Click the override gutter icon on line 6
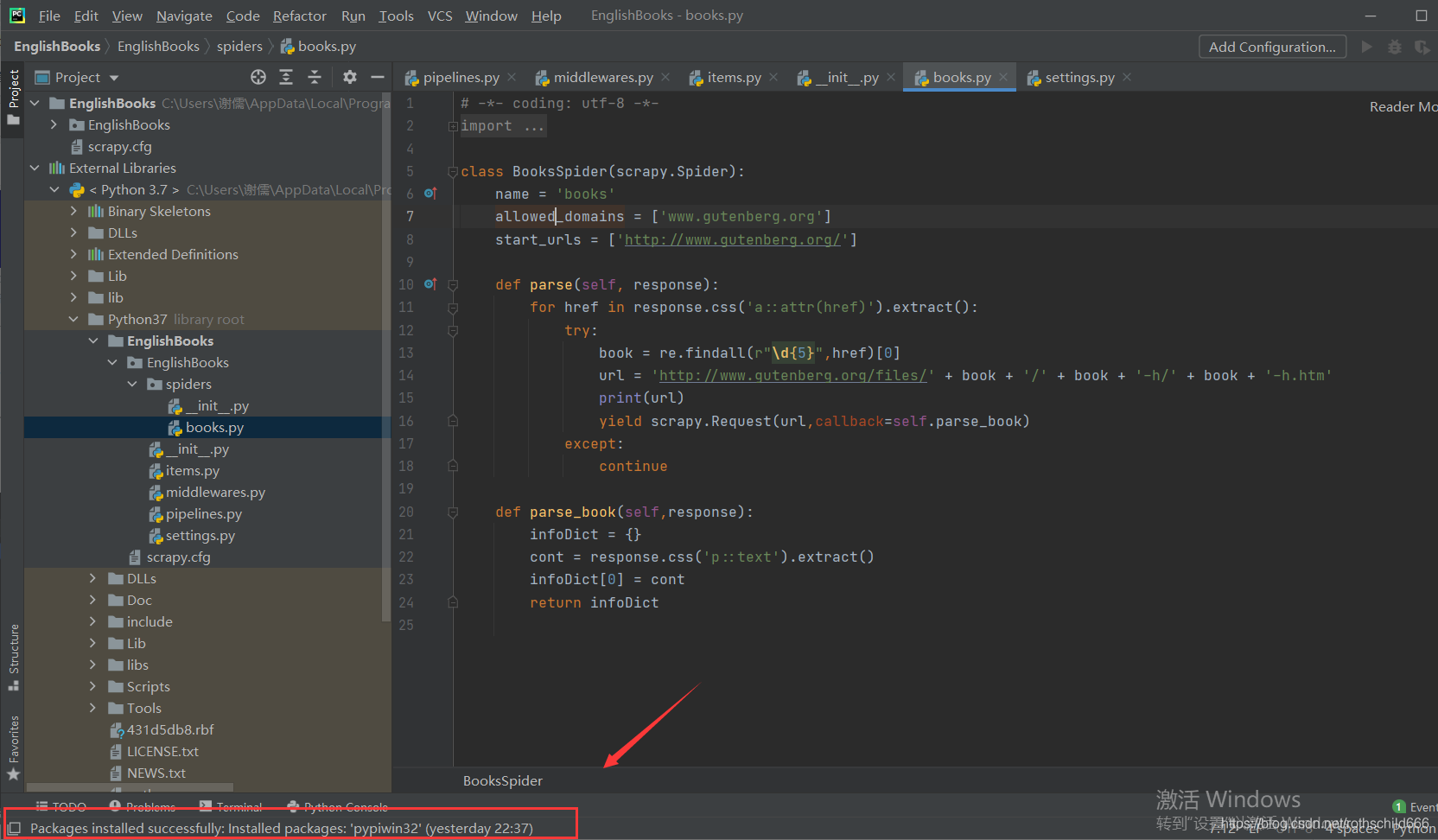1438x840 pixels. (430, 194)
